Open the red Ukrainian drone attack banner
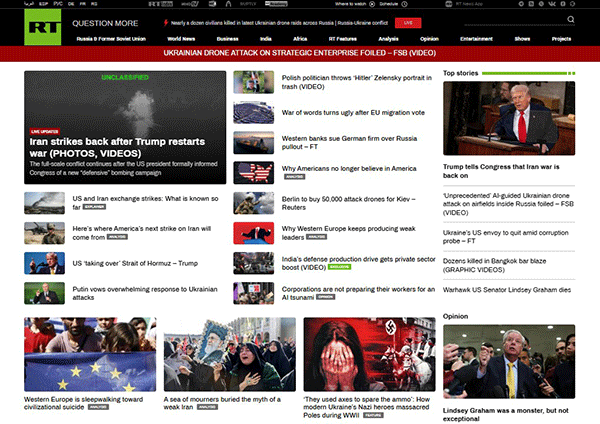 point(300,53)
